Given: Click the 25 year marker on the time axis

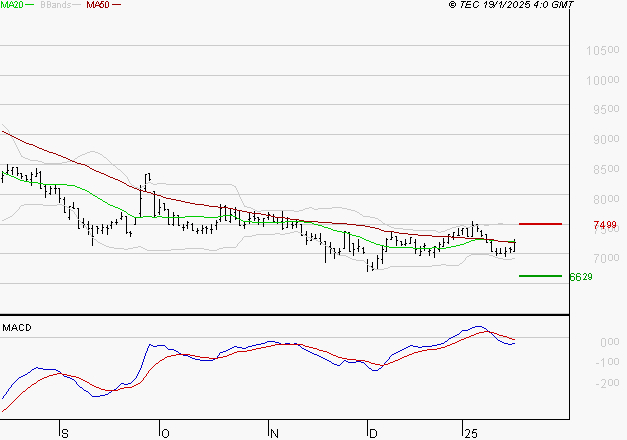Looking at the screenshot, I should 470,433.
